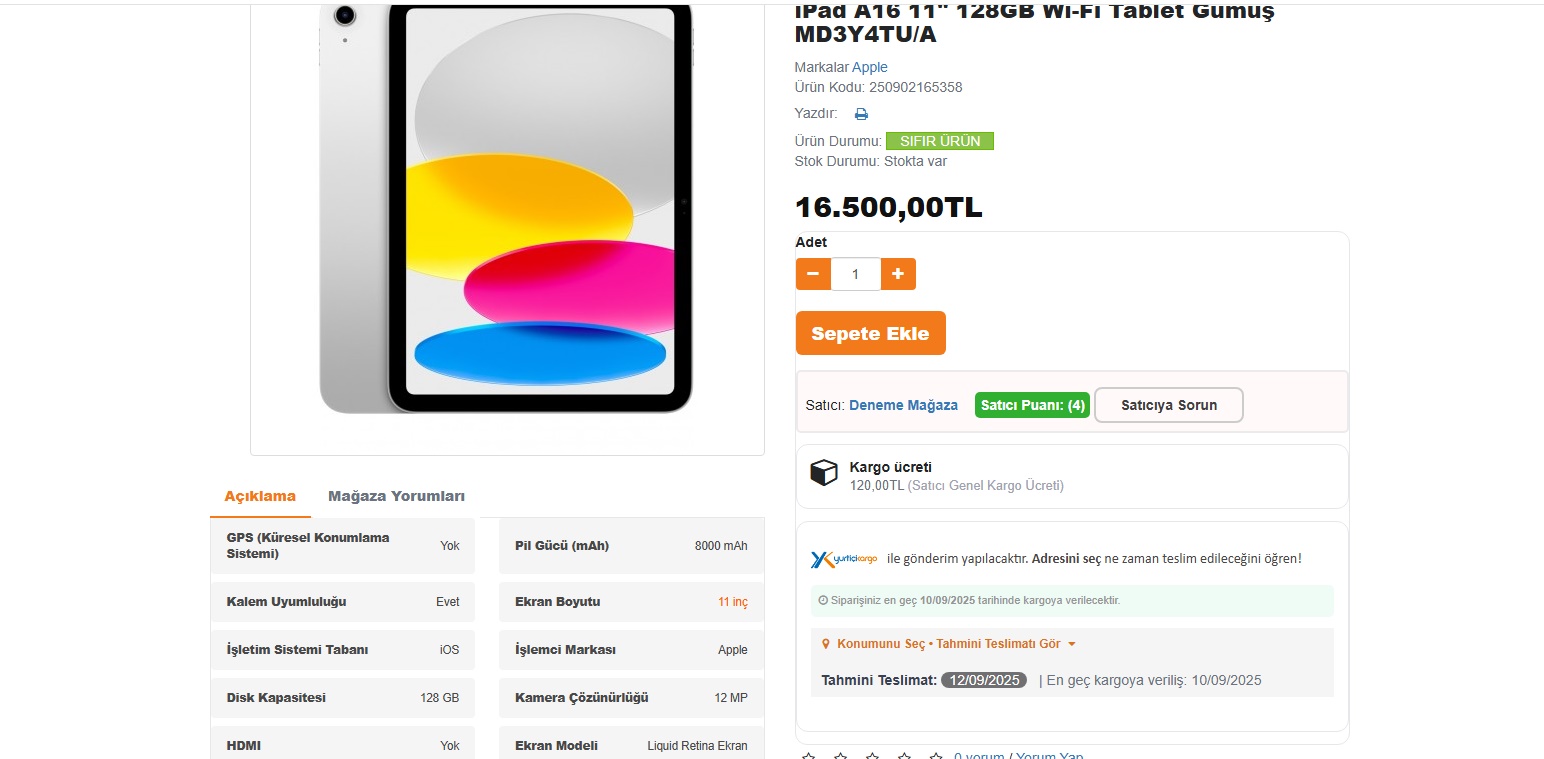Click the fifth rating star

point(936,755)
